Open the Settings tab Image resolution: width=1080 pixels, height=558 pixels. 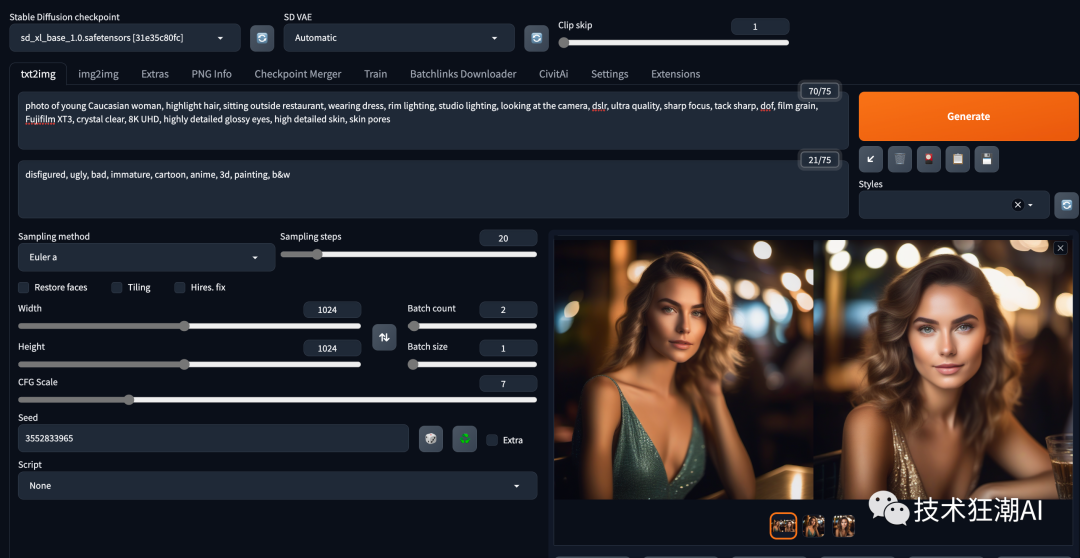[x=610, y=74]
